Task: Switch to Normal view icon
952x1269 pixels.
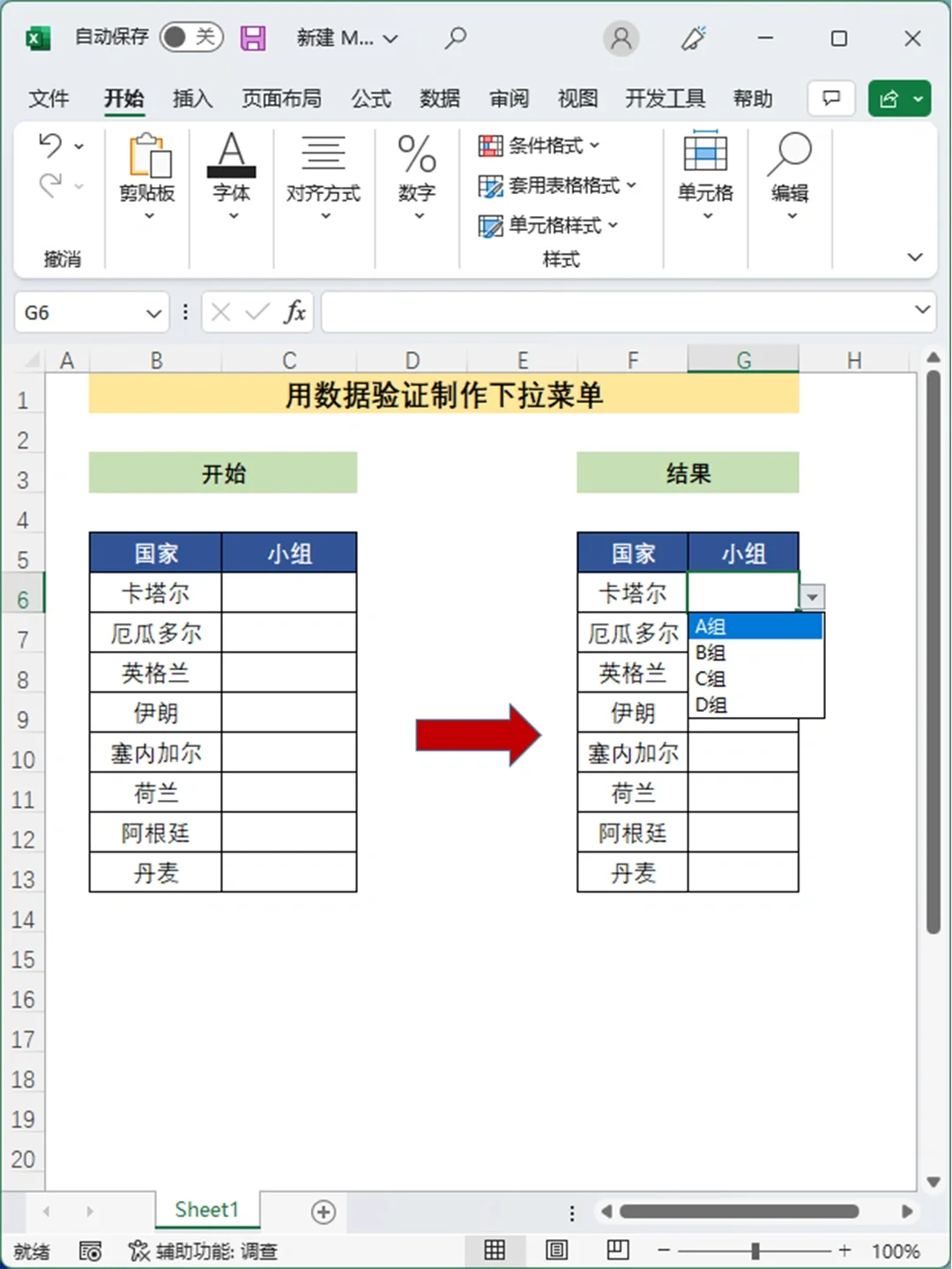Action: 495,1250
